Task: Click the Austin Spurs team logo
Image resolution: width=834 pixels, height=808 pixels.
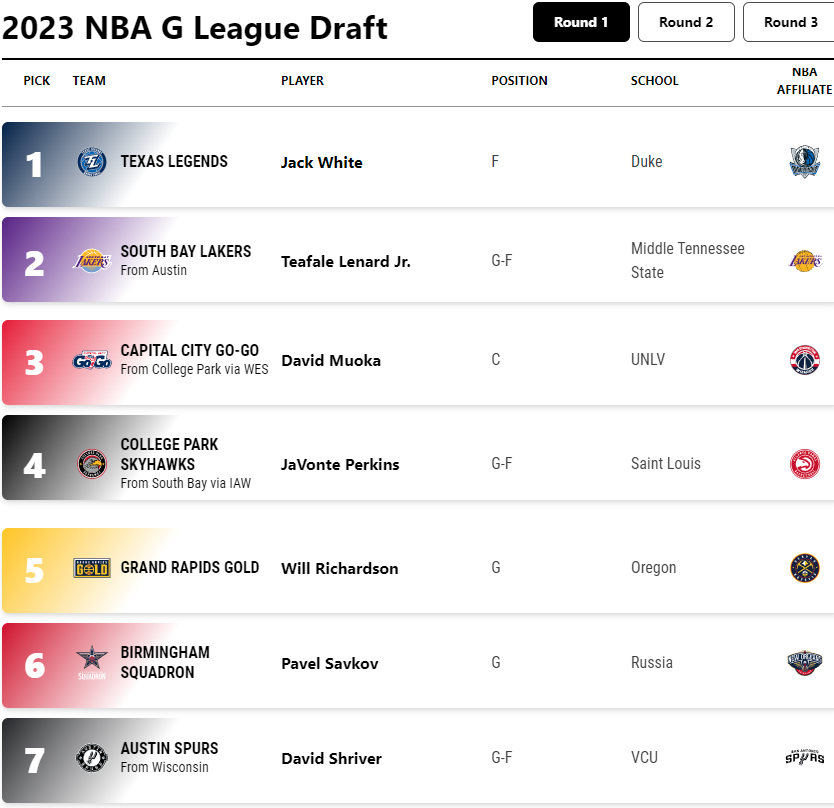Action: [91, 757]
